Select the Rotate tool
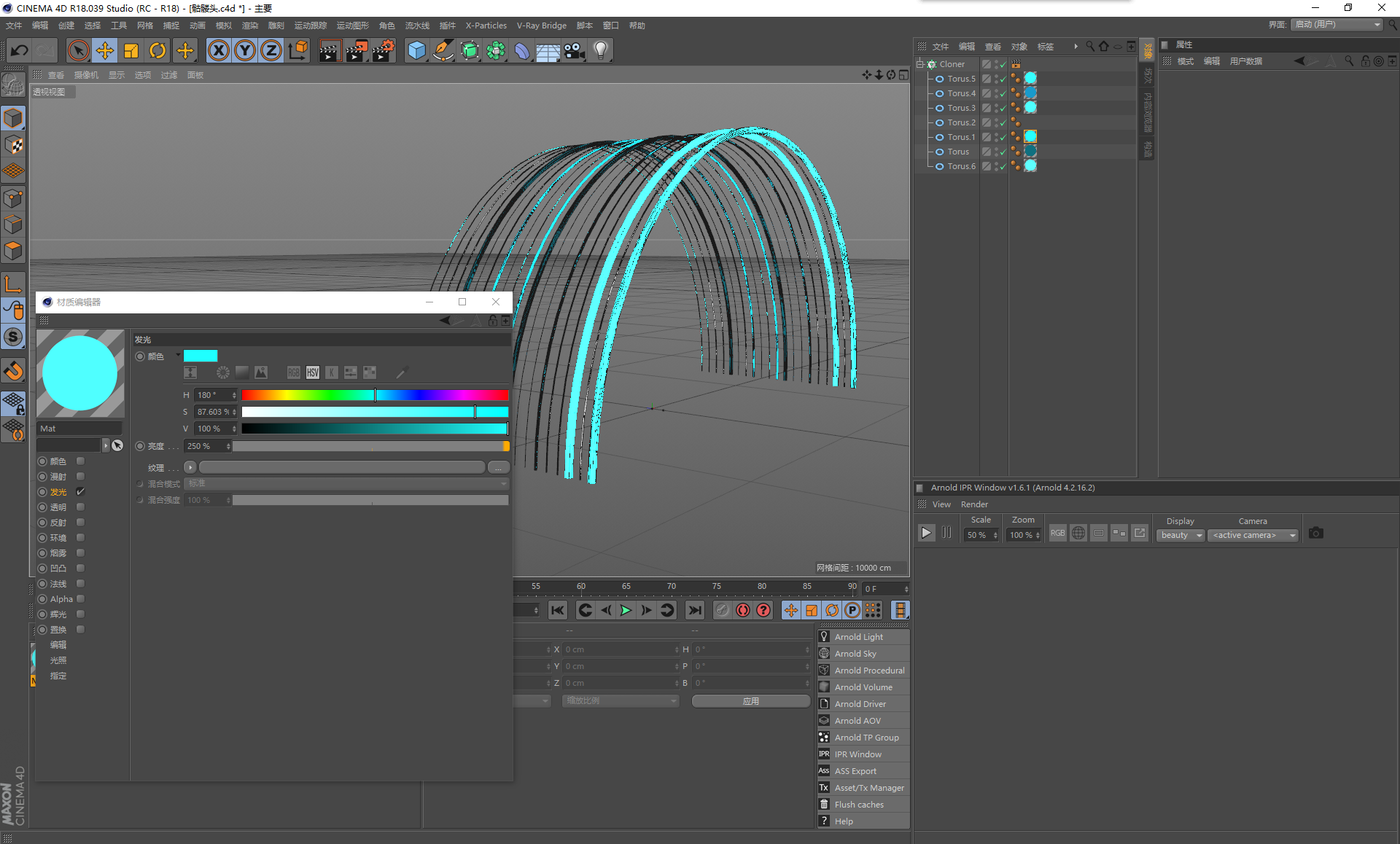1400x844 pixels. point(157,50)
